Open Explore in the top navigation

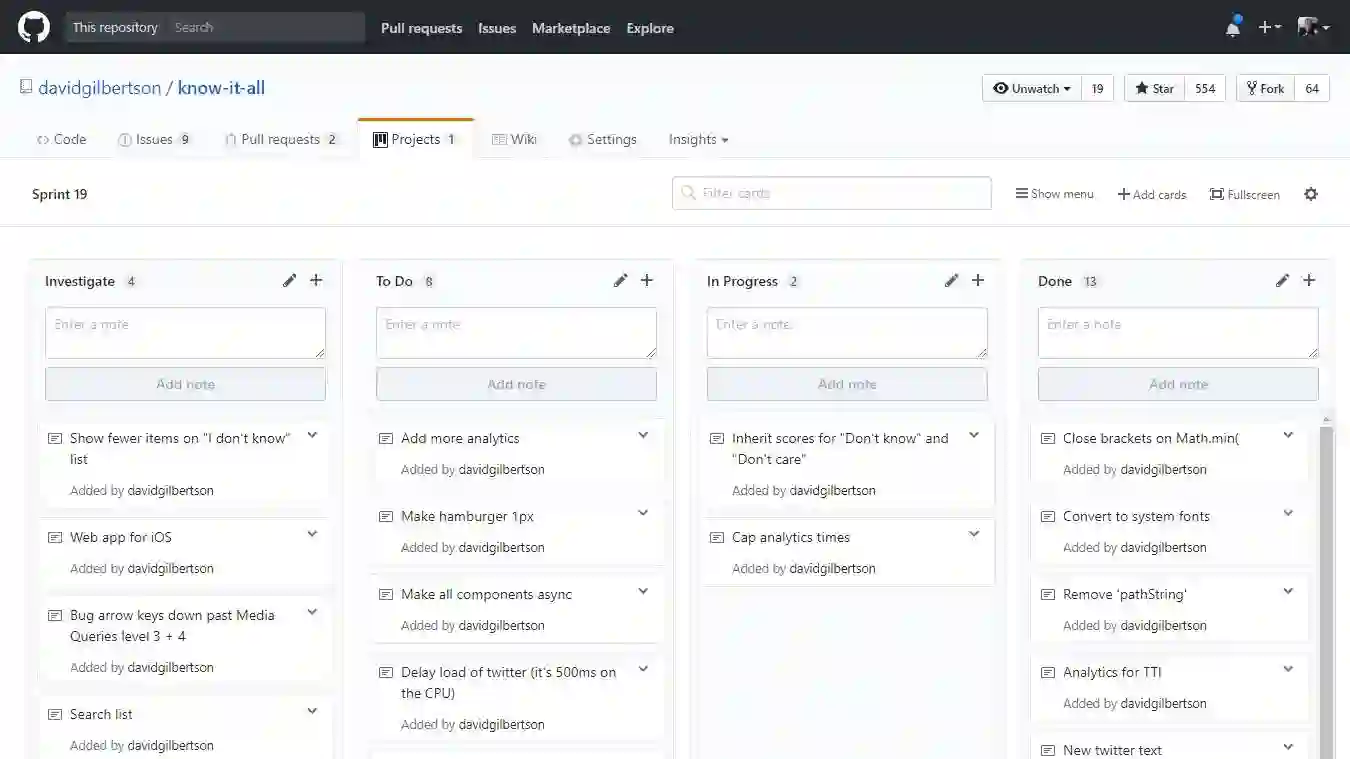650,28
